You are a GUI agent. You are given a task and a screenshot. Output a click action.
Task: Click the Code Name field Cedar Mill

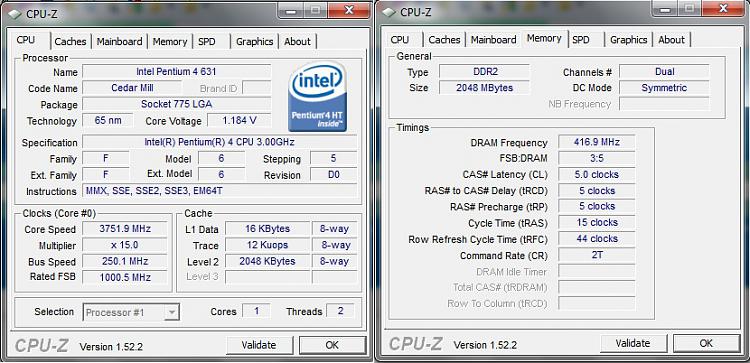click(132, 88)
